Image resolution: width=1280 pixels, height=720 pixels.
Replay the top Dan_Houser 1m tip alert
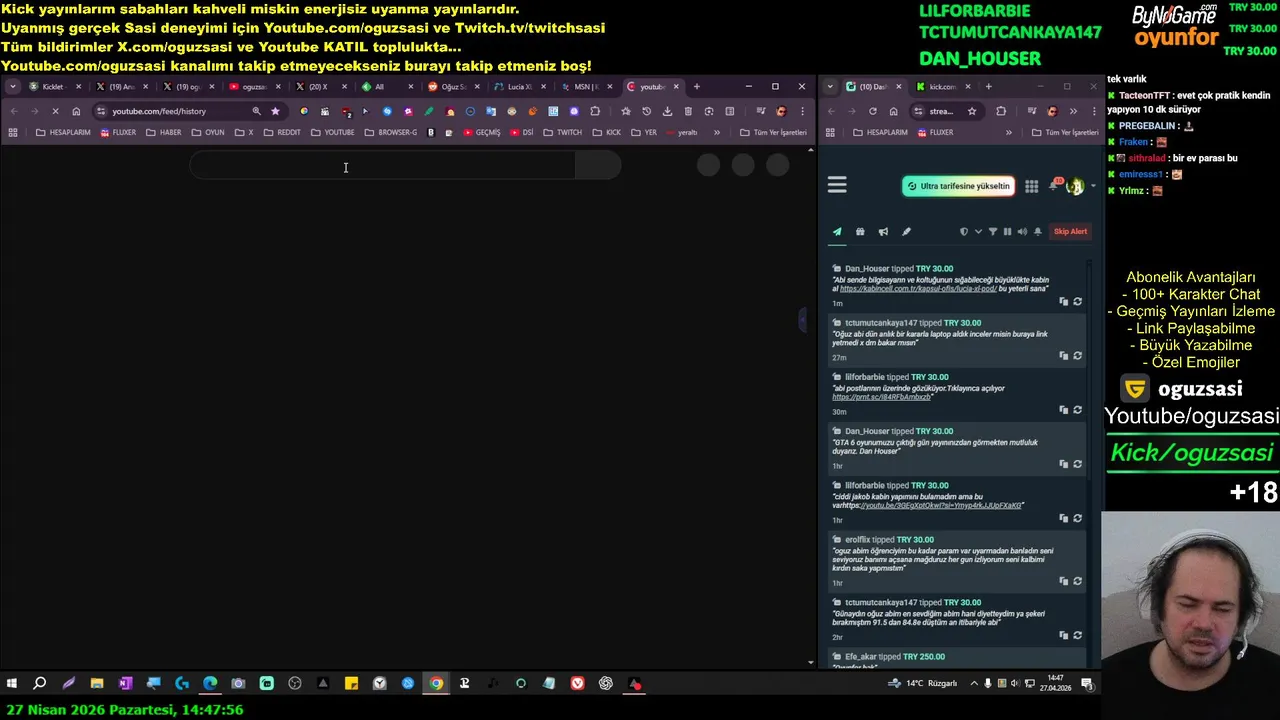click(1077, 301)
